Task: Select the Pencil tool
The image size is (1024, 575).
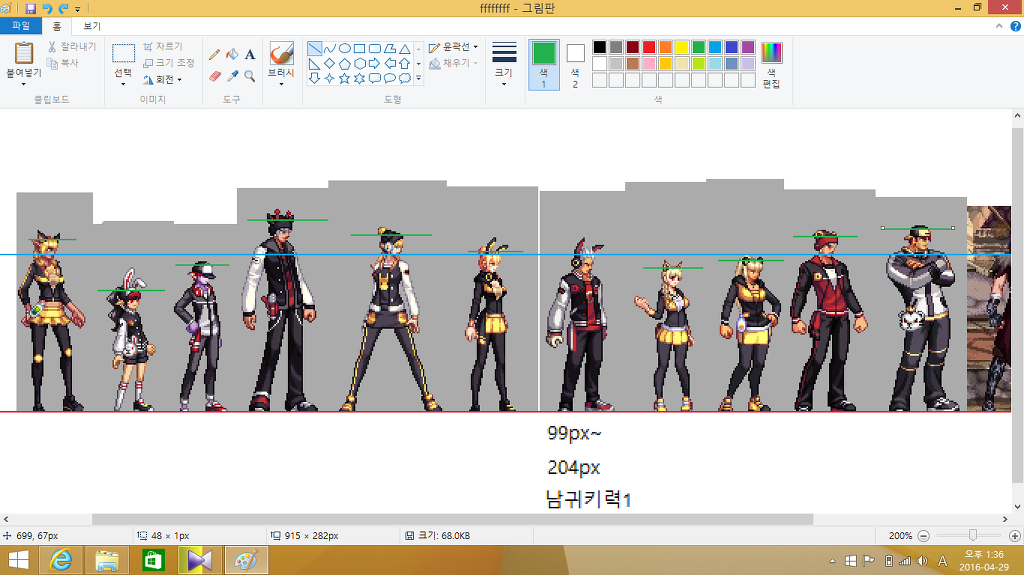Action: click(x=213, y=55)
